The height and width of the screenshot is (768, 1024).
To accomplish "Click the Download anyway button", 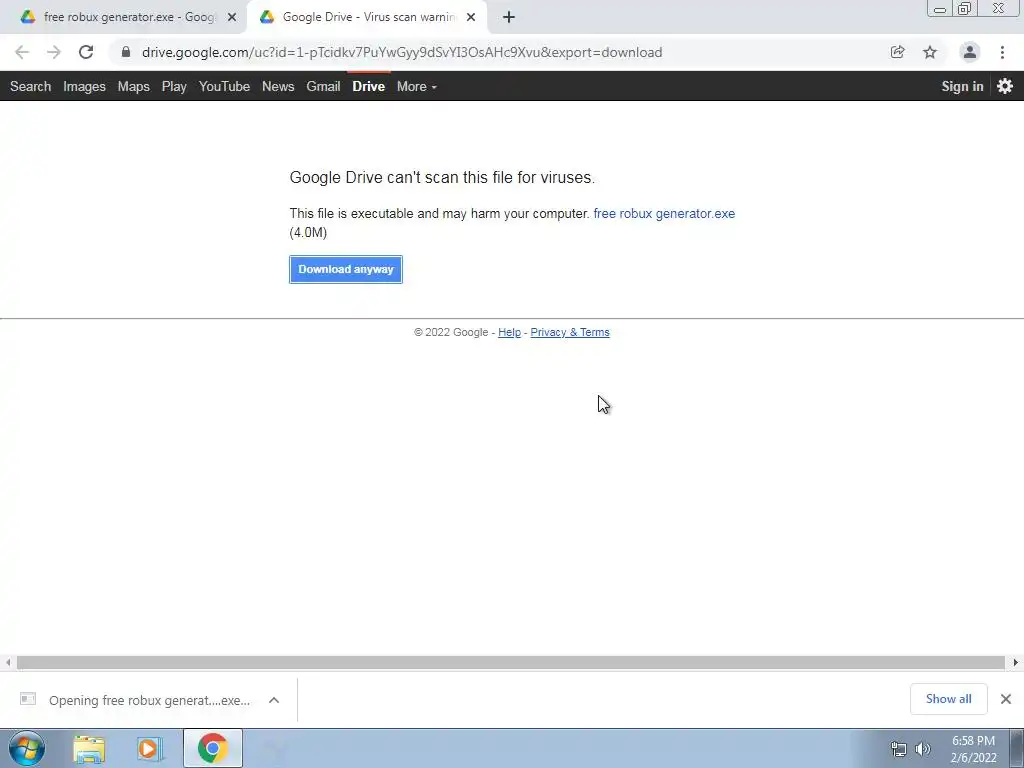I will (x=345, y=269).
